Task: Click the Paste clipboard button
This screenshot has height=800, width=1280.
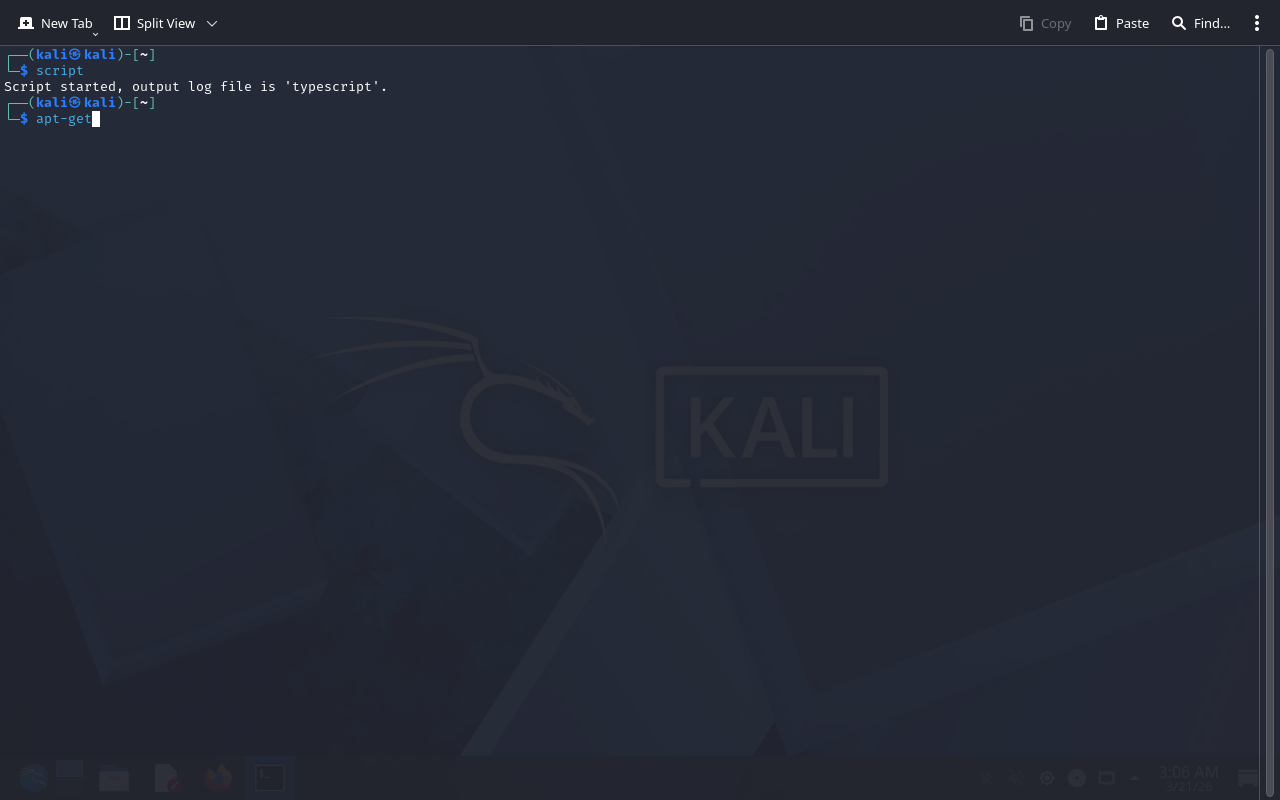Action: click(x=1121, y=23)
